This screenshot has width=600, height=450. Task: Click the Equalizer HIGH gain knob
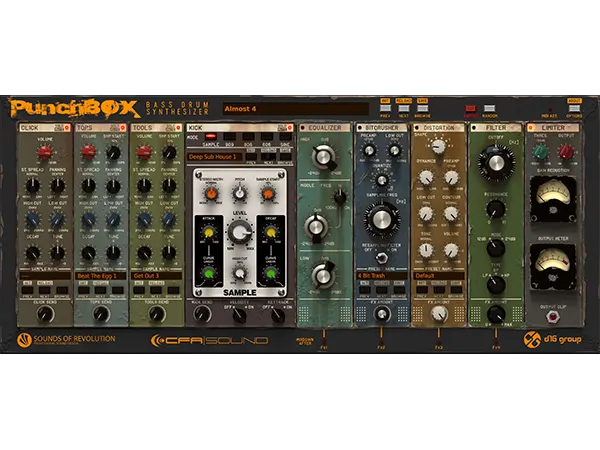(x=324, y=157)
